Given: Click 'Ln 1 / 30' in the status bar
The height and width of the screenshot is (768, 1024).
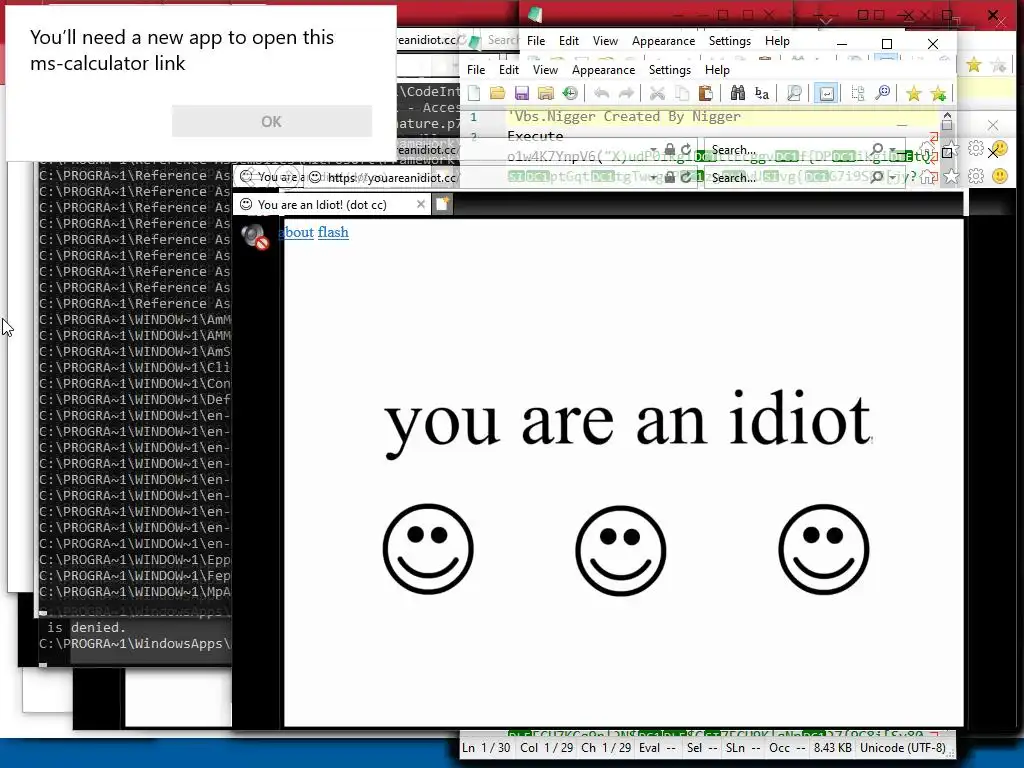Looking at the screenshot, I should [486, 748].
